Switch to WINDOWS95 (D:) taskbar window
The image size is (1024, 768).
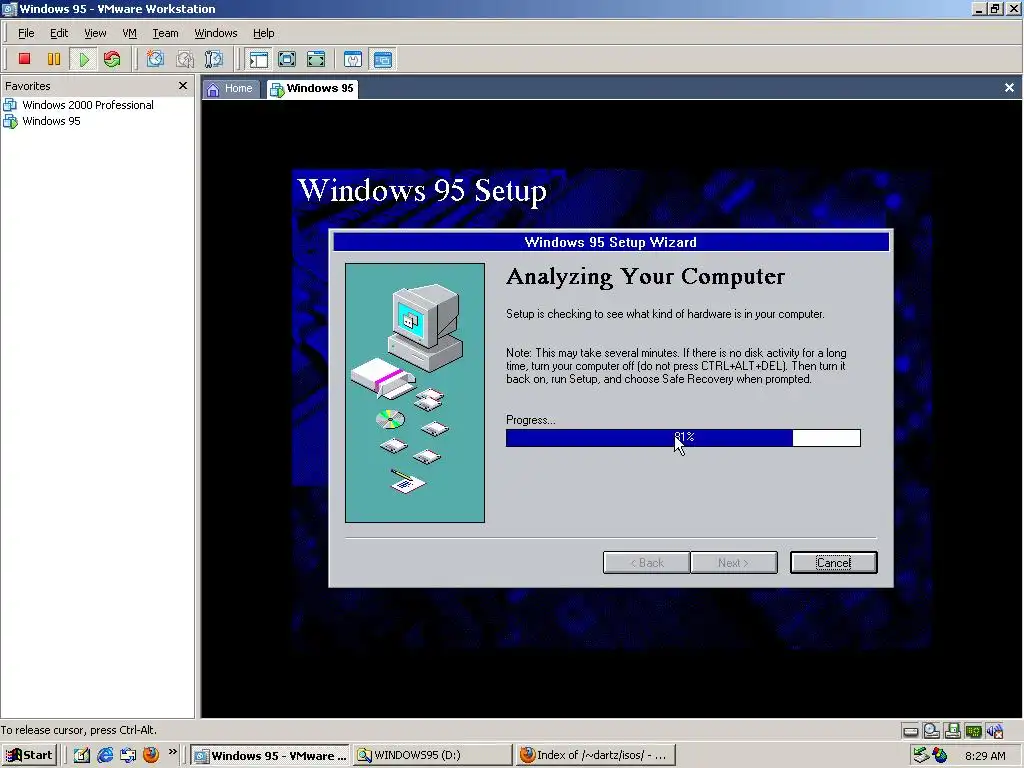[x=432, y=755]
